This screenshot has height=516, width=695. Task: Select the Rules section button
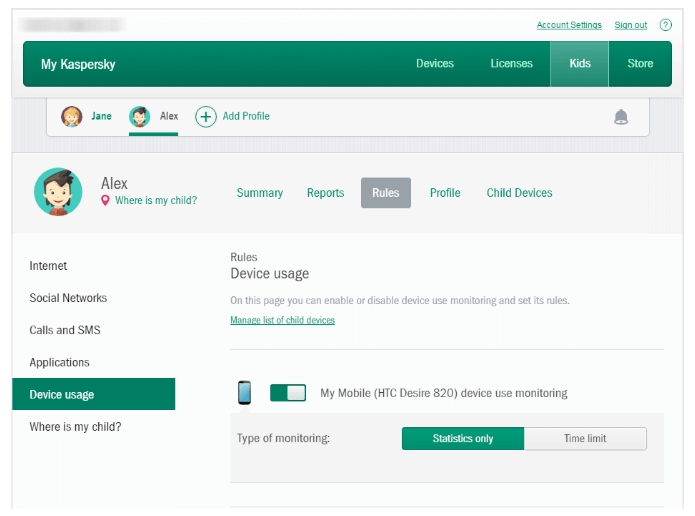(386, 193)
